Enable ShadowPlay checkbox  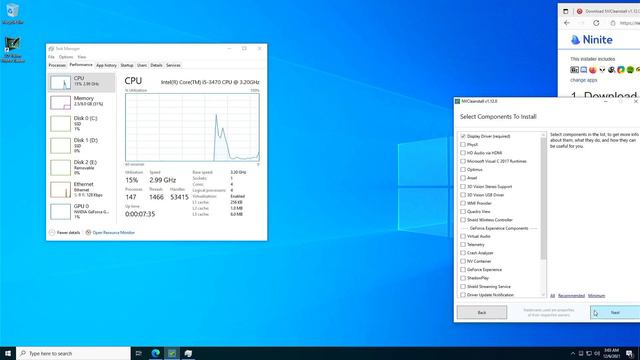(463, 278)
